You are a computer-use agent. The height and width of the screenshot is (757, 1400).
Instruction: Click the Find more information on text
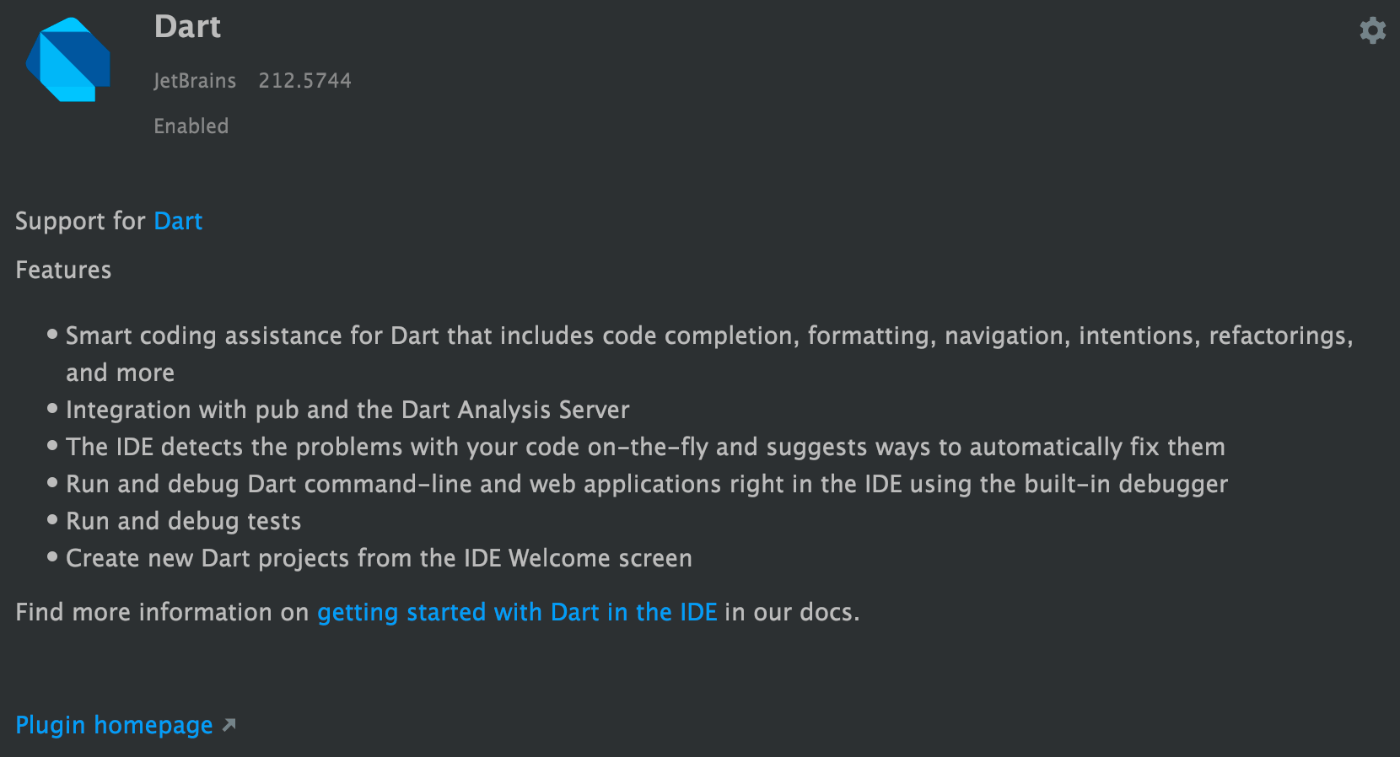tap(162, 612)
